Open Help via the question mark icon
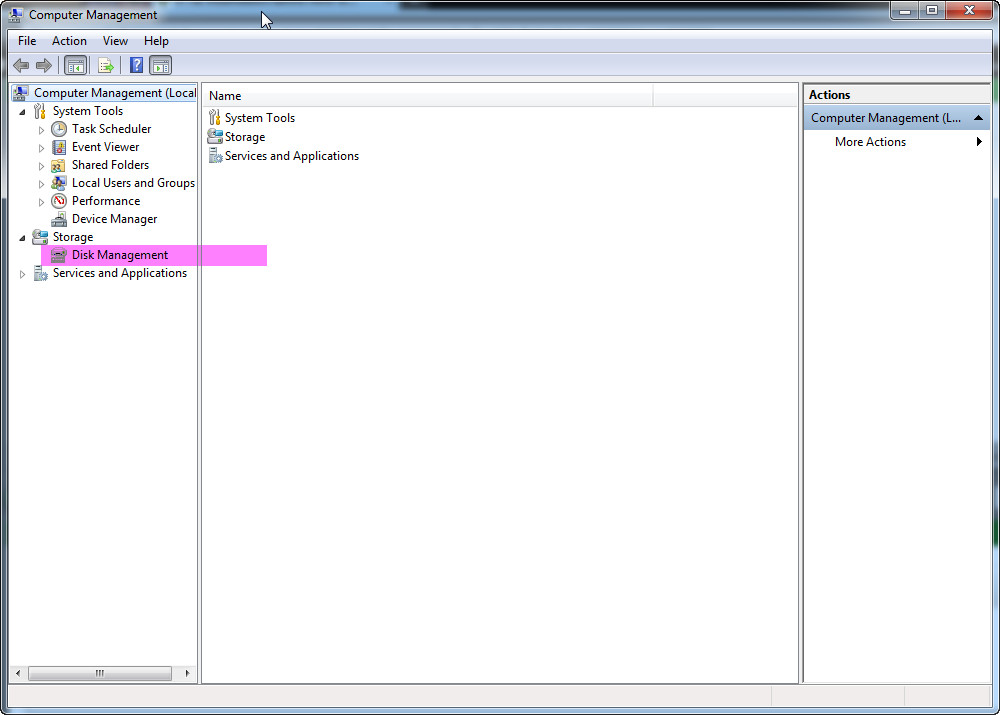The height and width of the screenshot is (715, 1000). pos(136,65)
